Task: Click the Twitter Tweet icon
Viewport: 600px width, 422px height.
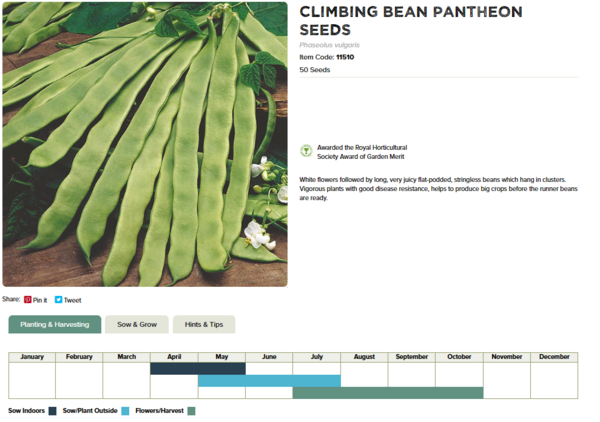Action: coord(59,300)
